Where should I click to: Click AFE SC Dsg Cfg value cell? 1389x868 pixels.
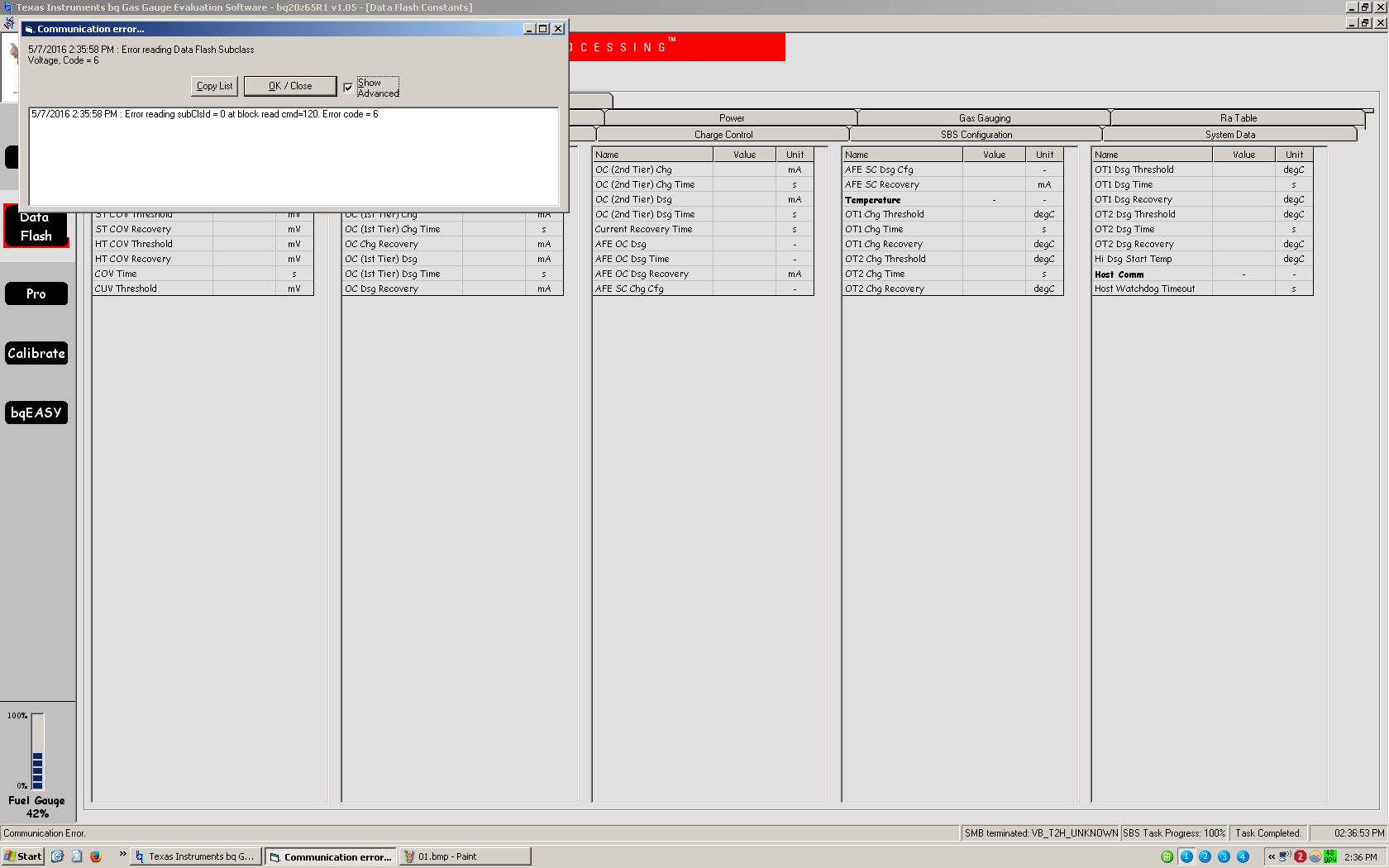994,169
